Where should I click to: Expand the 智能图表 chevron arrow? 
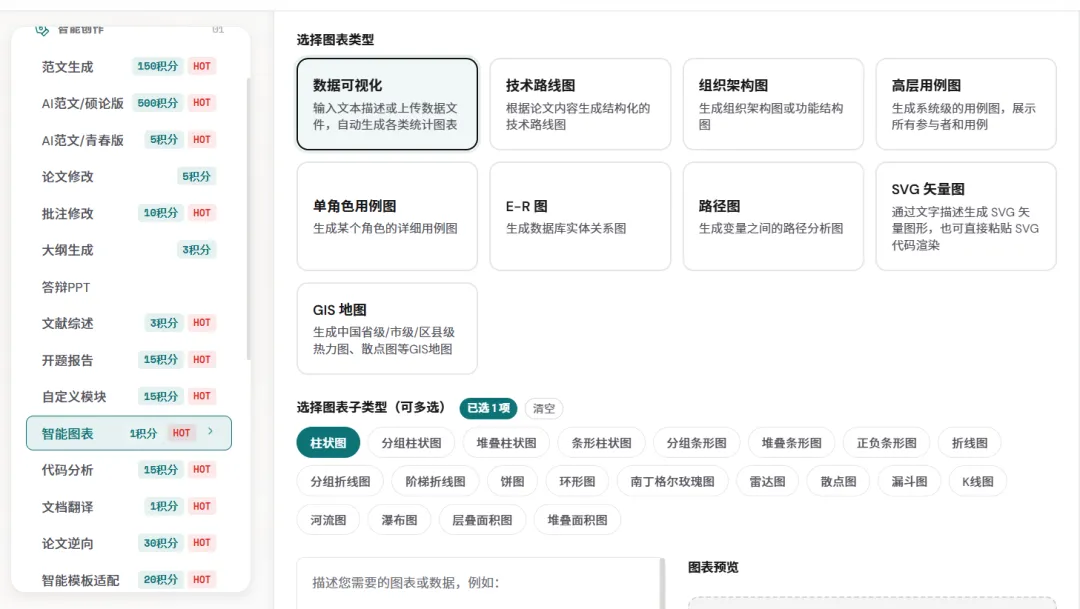[x=211, y=432]
